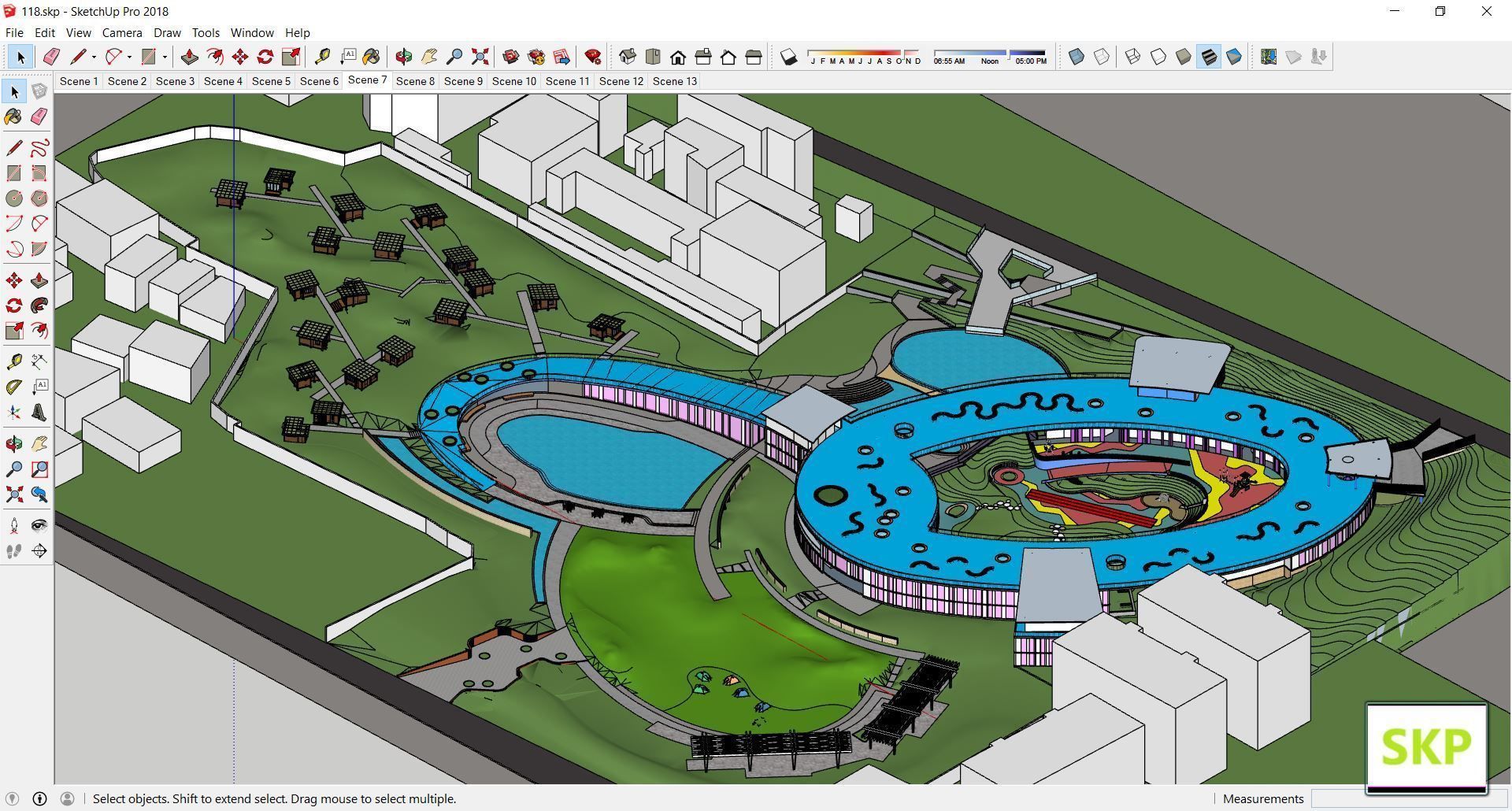The width and height of the screenshot is (1512, 811).
Task: Expand the Arc tool dropdown arrow
Action: coord(129,57)
